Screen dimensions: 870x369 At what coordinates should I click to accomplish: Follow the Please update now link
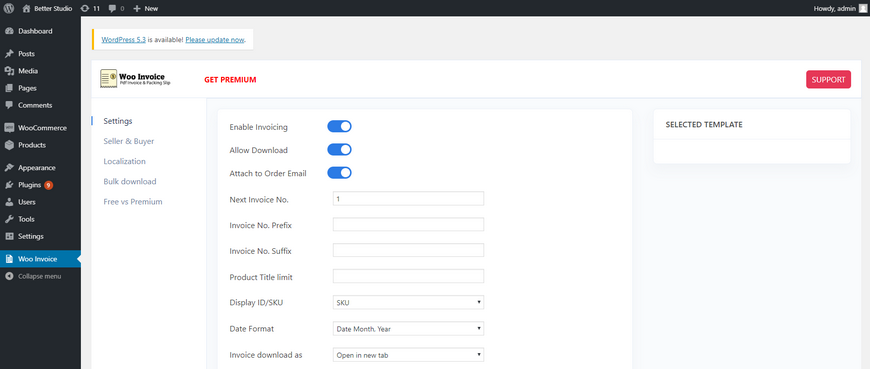pyautogui.click(x=215, y=40)
